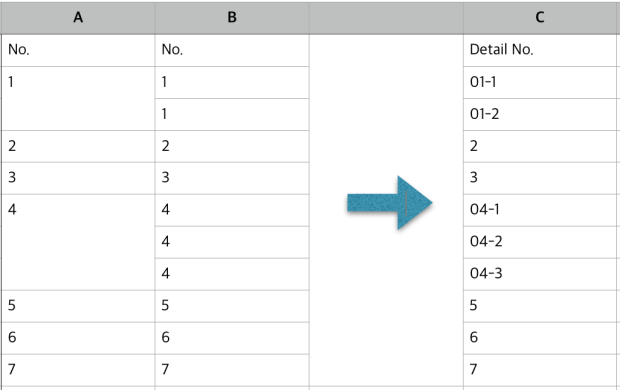Click the 'Detail No.' header cell
The height and width of the screenshot is (390, 620).
(x=540, y=50)
